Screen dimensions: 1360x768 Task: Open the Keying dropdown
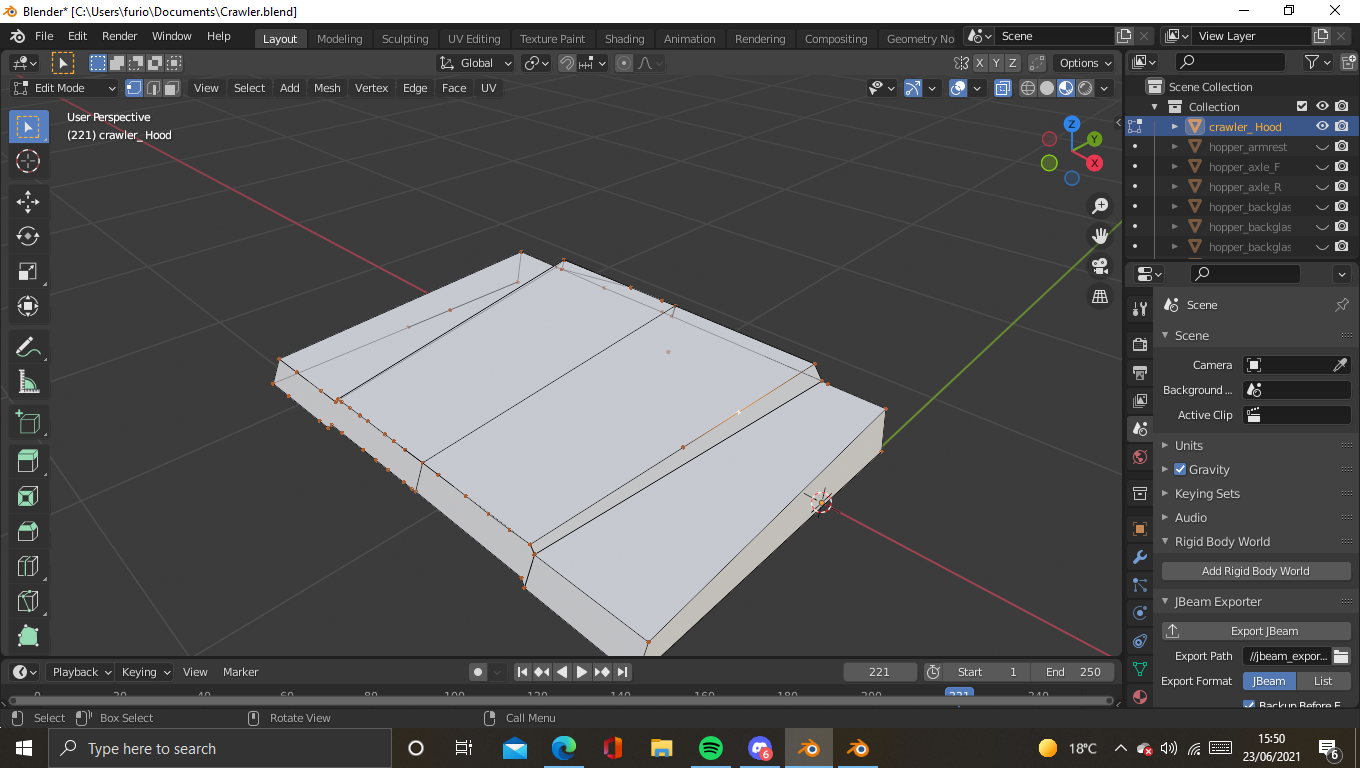[x=146, y=672]
